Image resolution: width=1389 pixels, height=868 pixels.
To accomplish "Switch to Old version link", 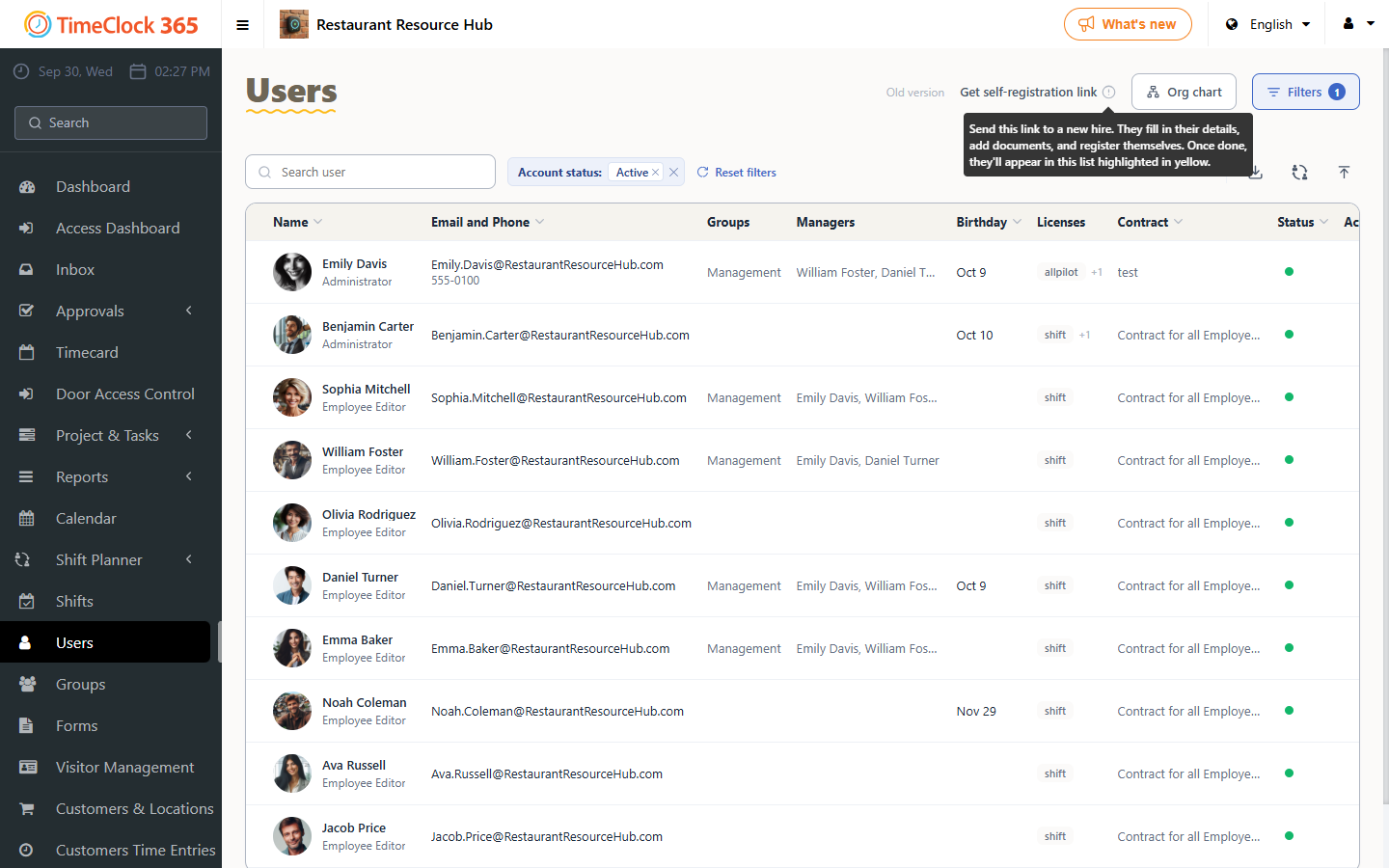I will pos(915,93).
